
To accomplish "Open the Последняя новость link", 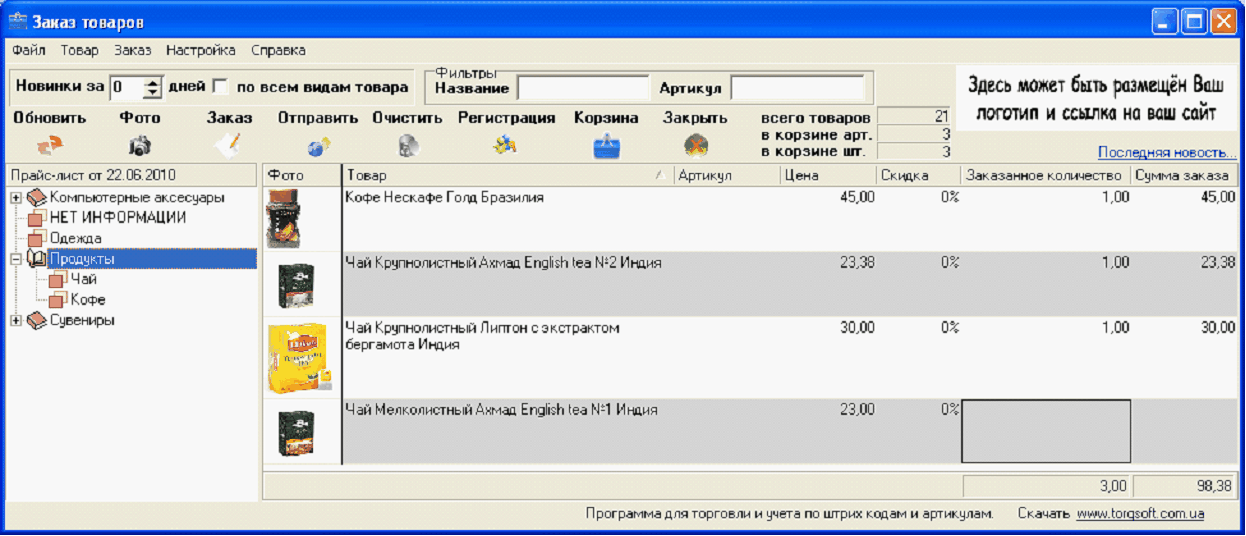I will 1167,153.
